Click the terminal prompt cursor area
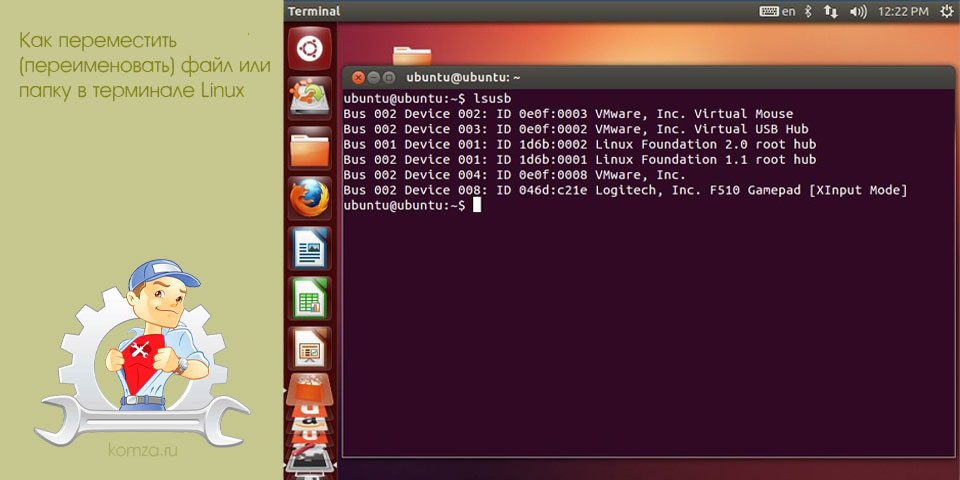The width and height of the screenshot is (960, 480). [477, 206]
